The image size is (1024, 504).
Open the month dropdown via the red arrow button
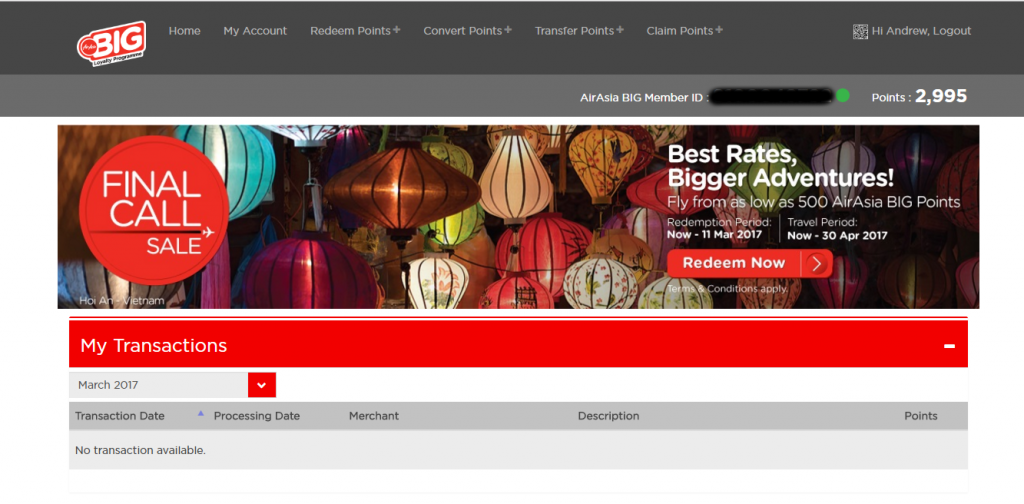(262, 385)
